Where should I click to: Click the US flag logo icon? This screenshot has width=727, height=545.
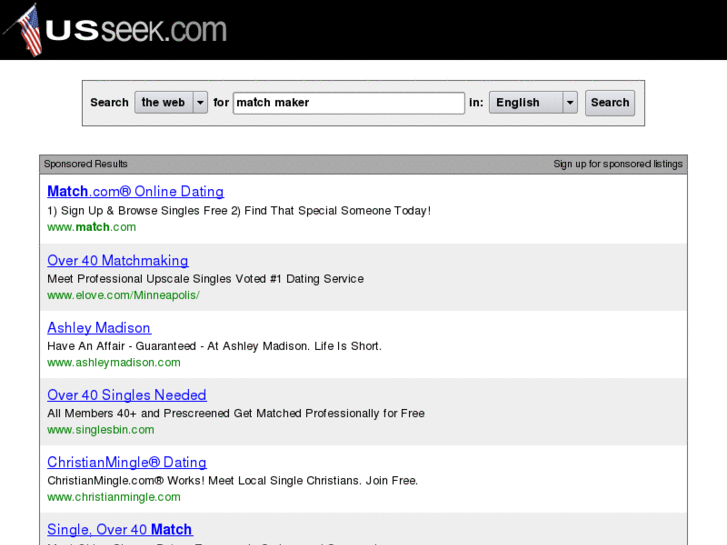coord(24,30)
